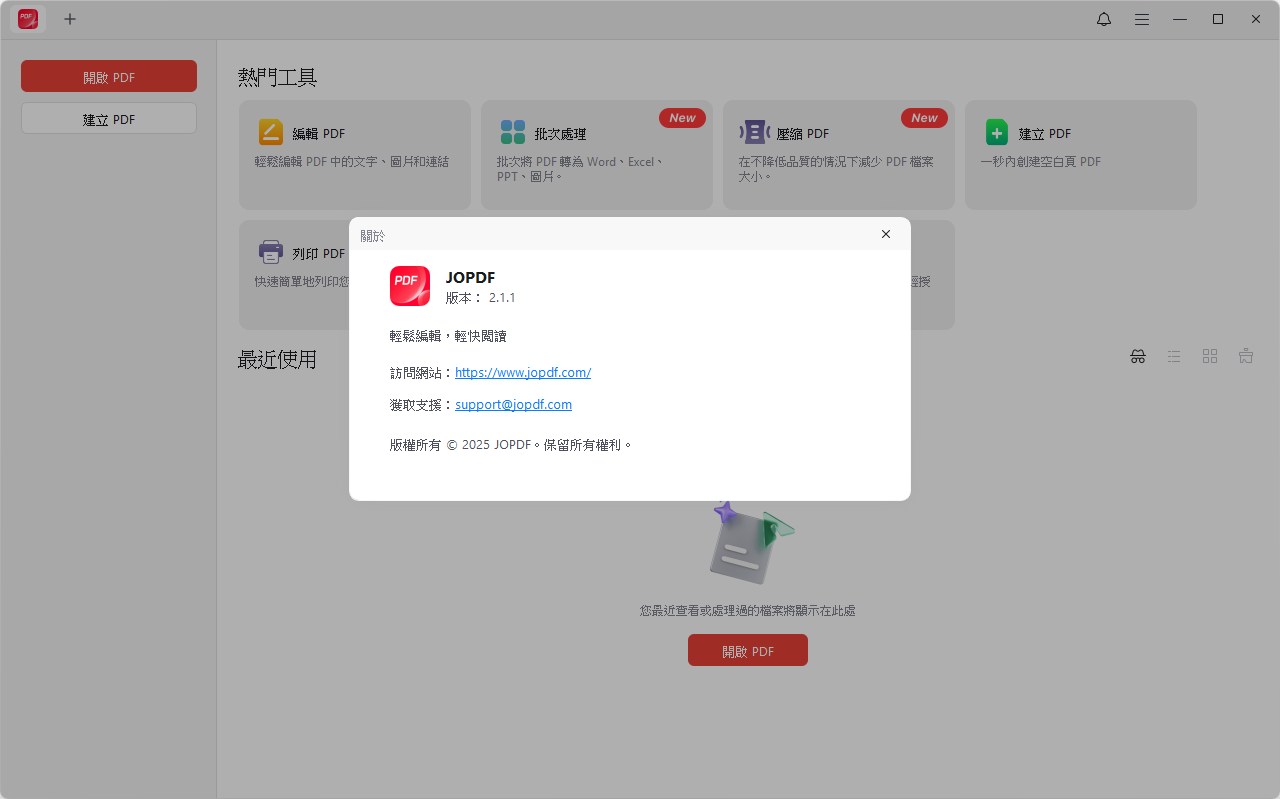Maximize the JOPDF window
The height and width of the screenshot is (799, 1280).
pyautogui.click(x=1218, y=19)
